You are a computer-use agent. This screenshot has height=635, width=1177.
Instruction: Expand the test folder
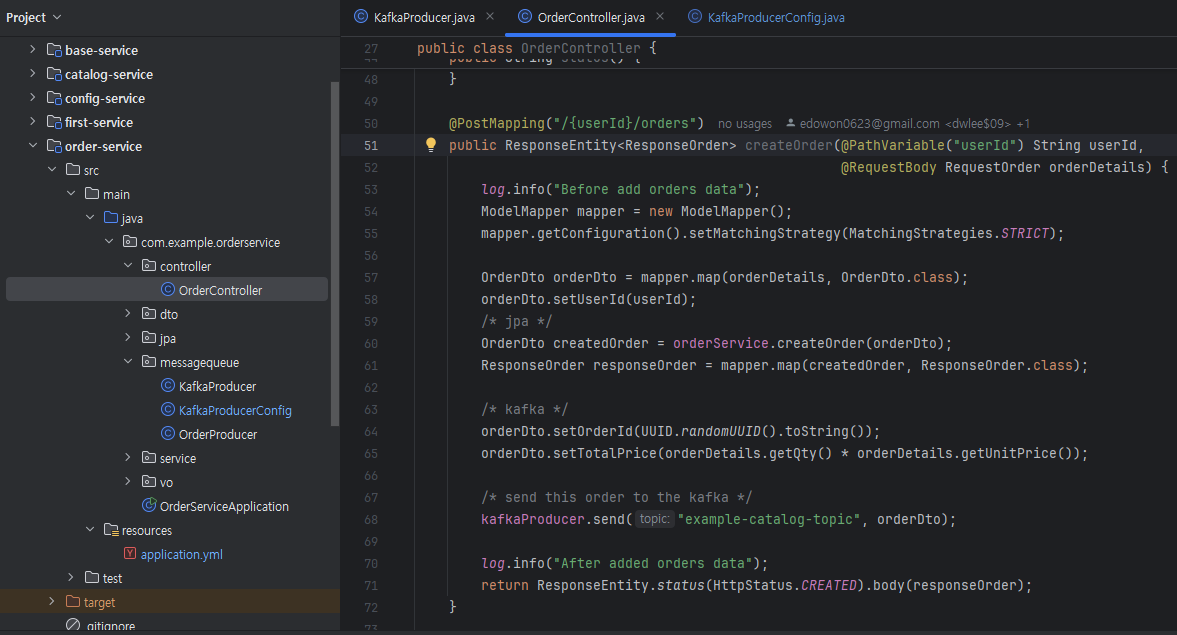[x=71, y=577]
